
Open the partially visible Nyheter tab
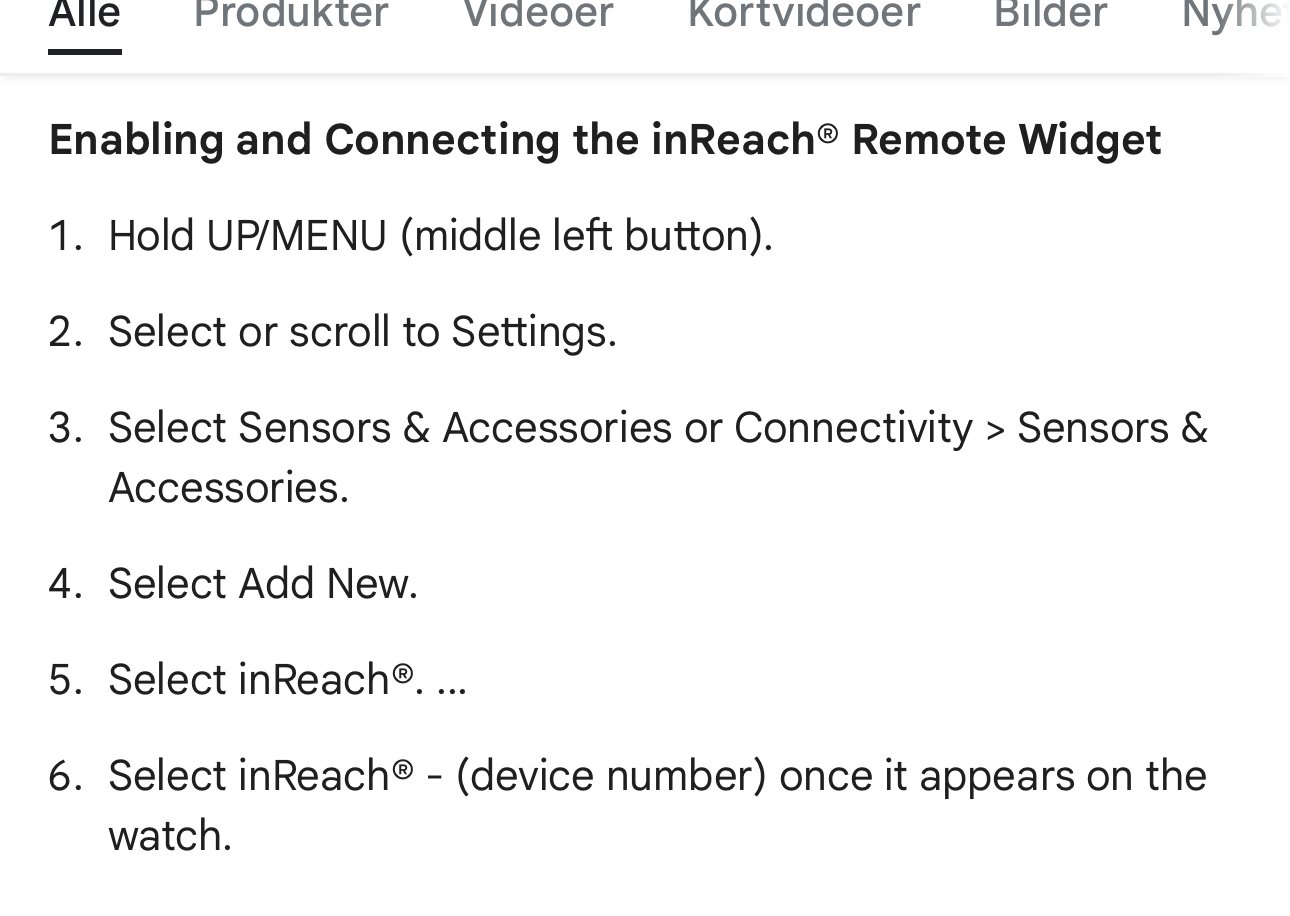1234,17
